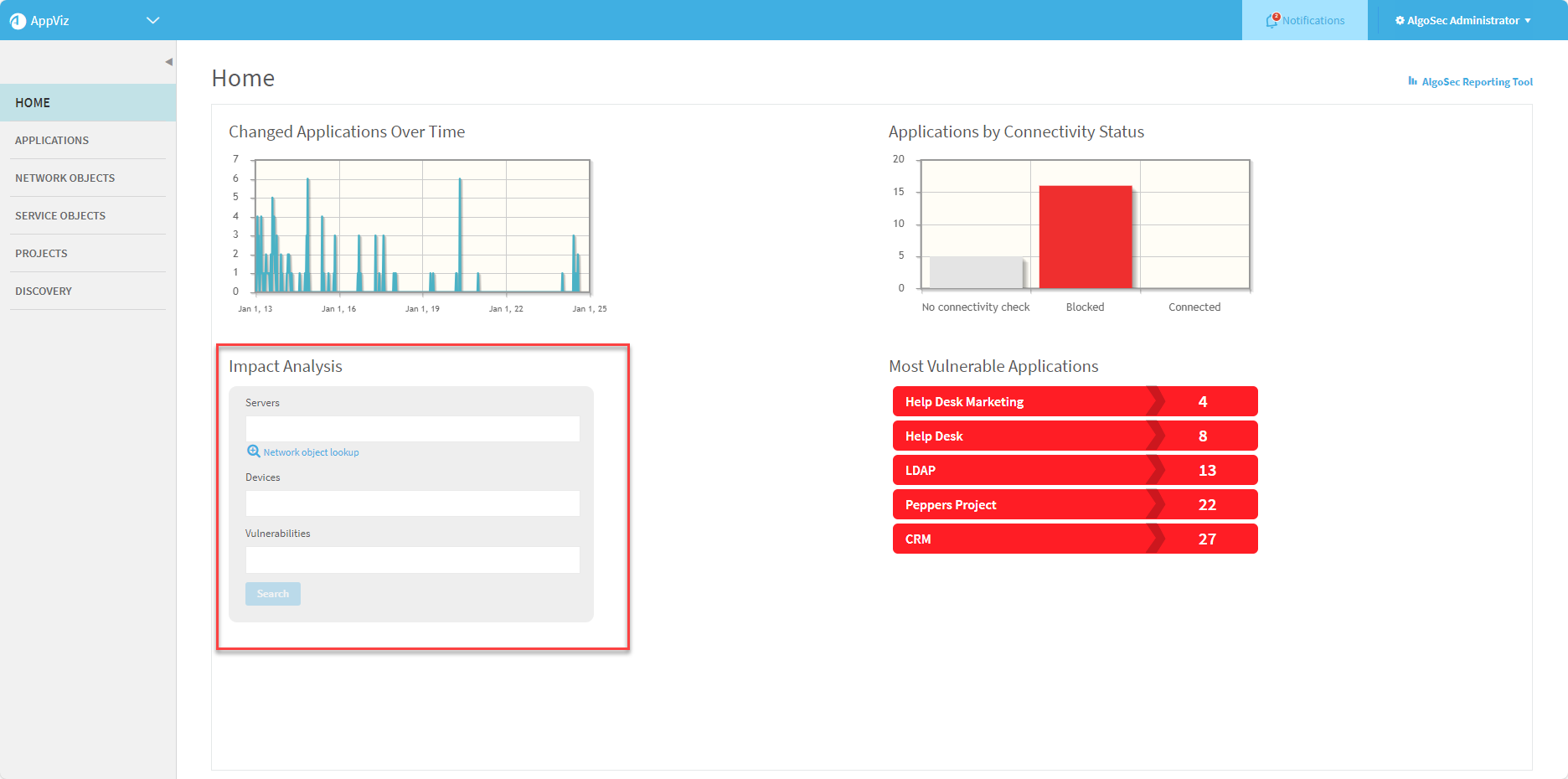
Task: Open the CRM vulnerable application row
Action: [x=1075, y=539]
